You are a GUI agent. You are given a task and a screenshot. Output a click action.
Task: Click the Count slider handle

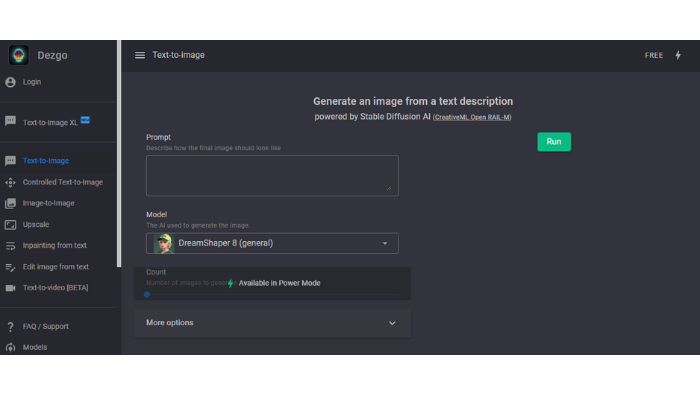pyautogui.click(x=147, y=295)
